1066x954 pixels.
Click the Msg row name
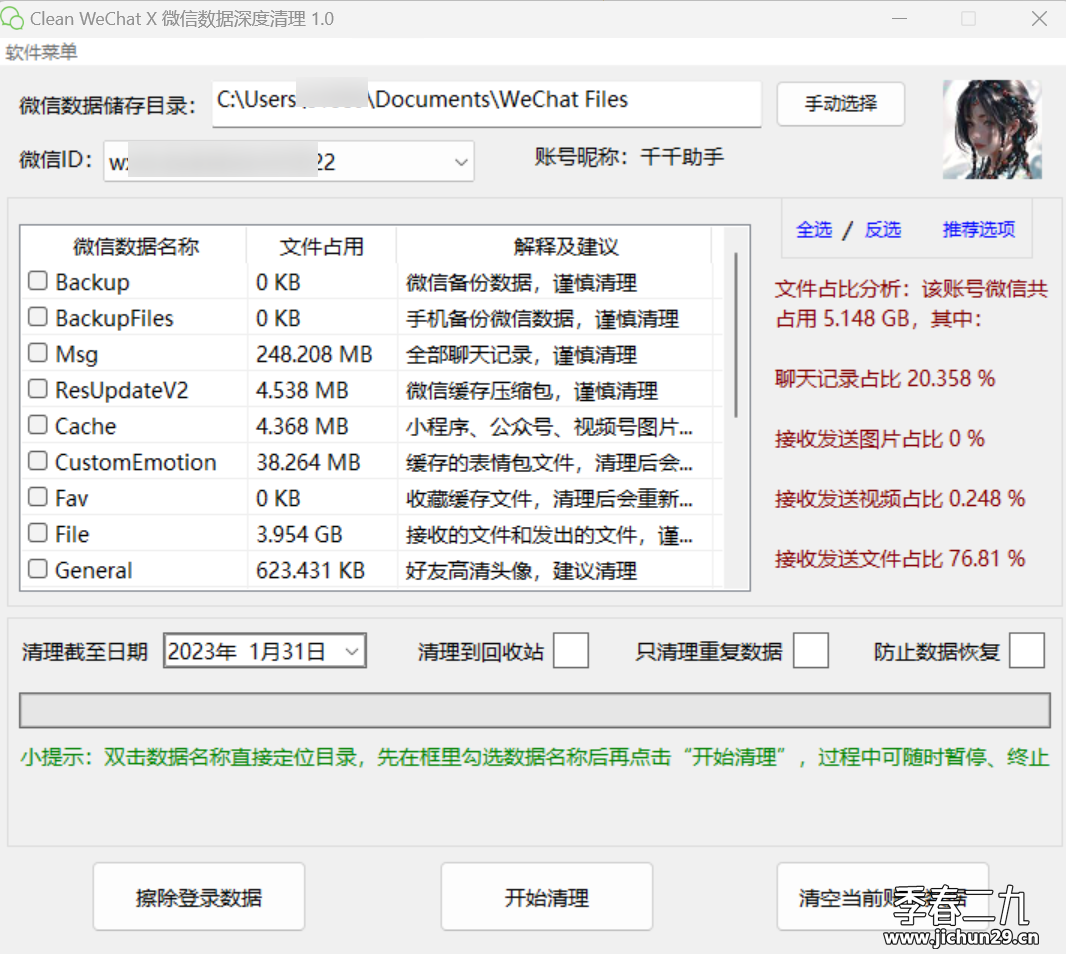[x=76, y=354]
